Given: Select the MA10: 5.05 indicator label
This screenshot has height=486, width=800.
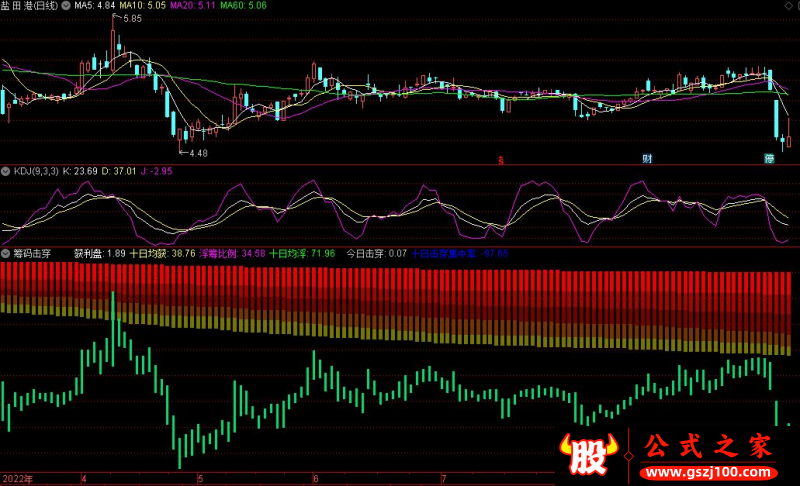Looking at the screenshot, I should click(x=143, y=6).
